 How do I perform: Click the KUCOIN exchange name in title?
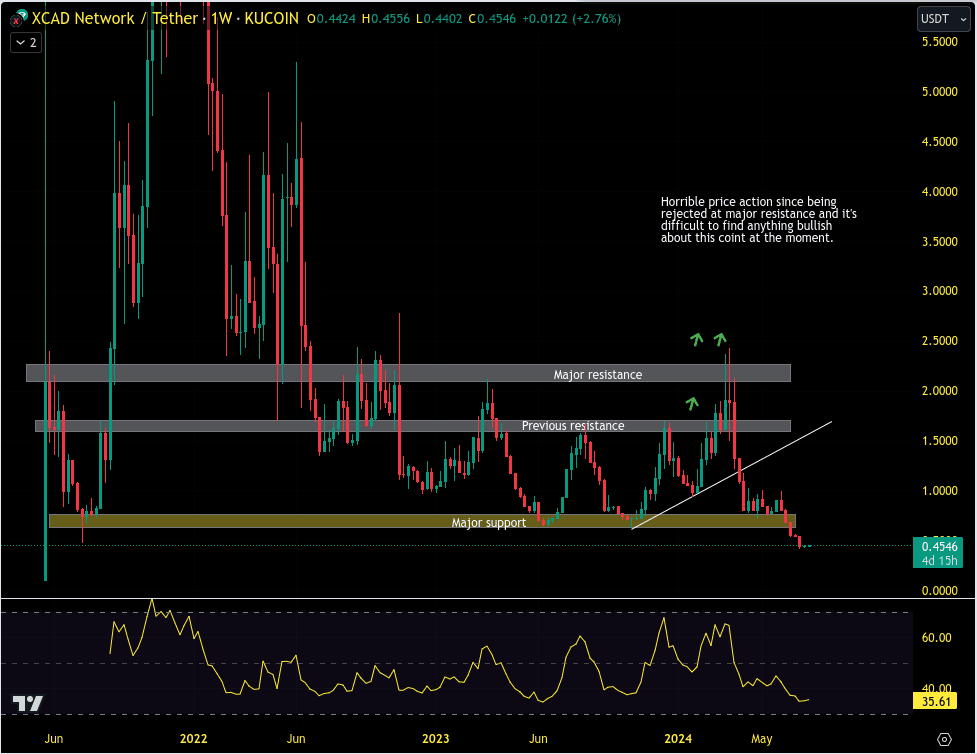272,18
